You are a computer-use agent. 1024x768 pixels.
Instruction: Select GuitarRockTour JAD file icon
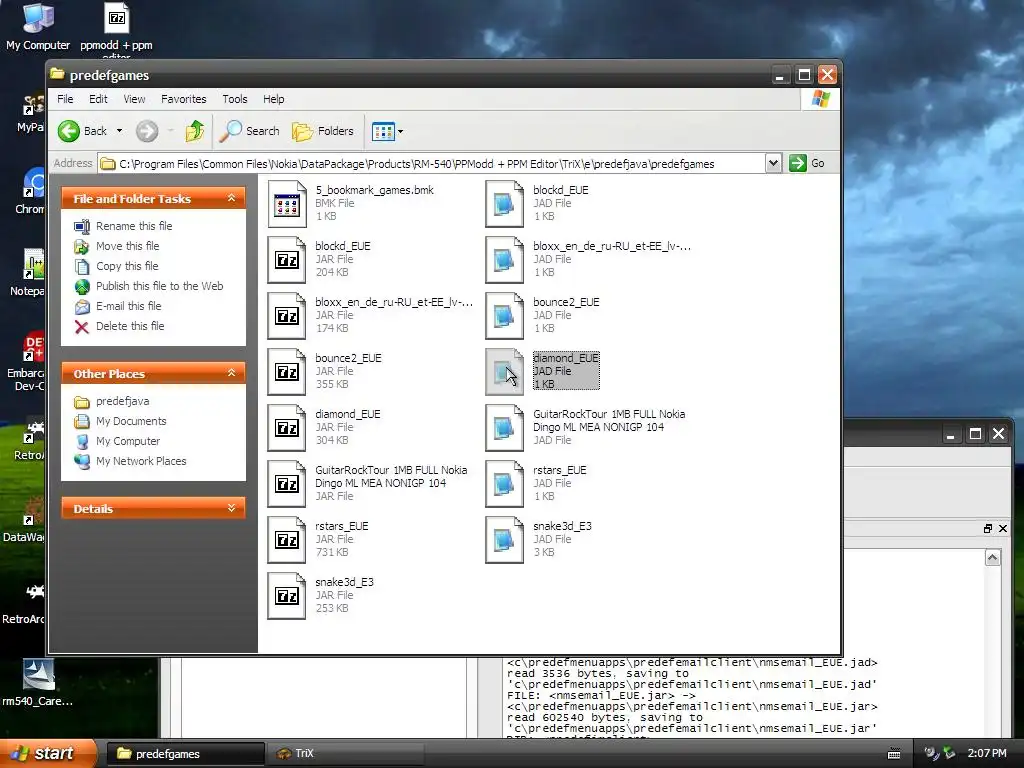click(504, 428)
